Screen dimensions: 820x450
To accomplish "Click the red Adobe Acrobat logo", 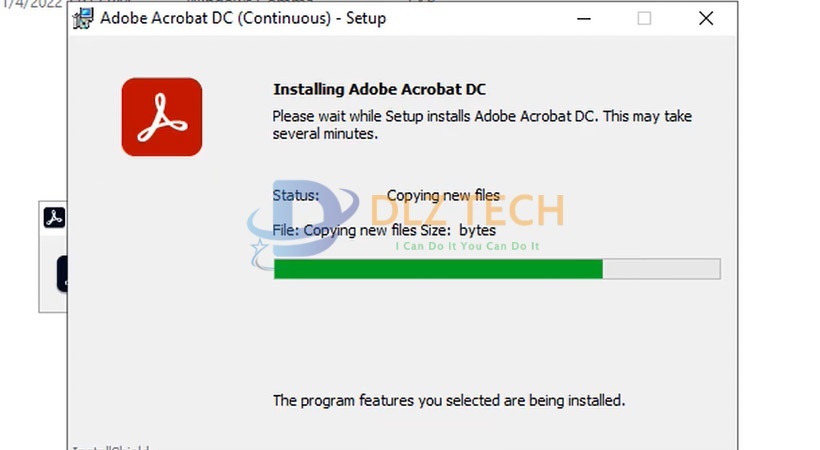I will 162,117.
